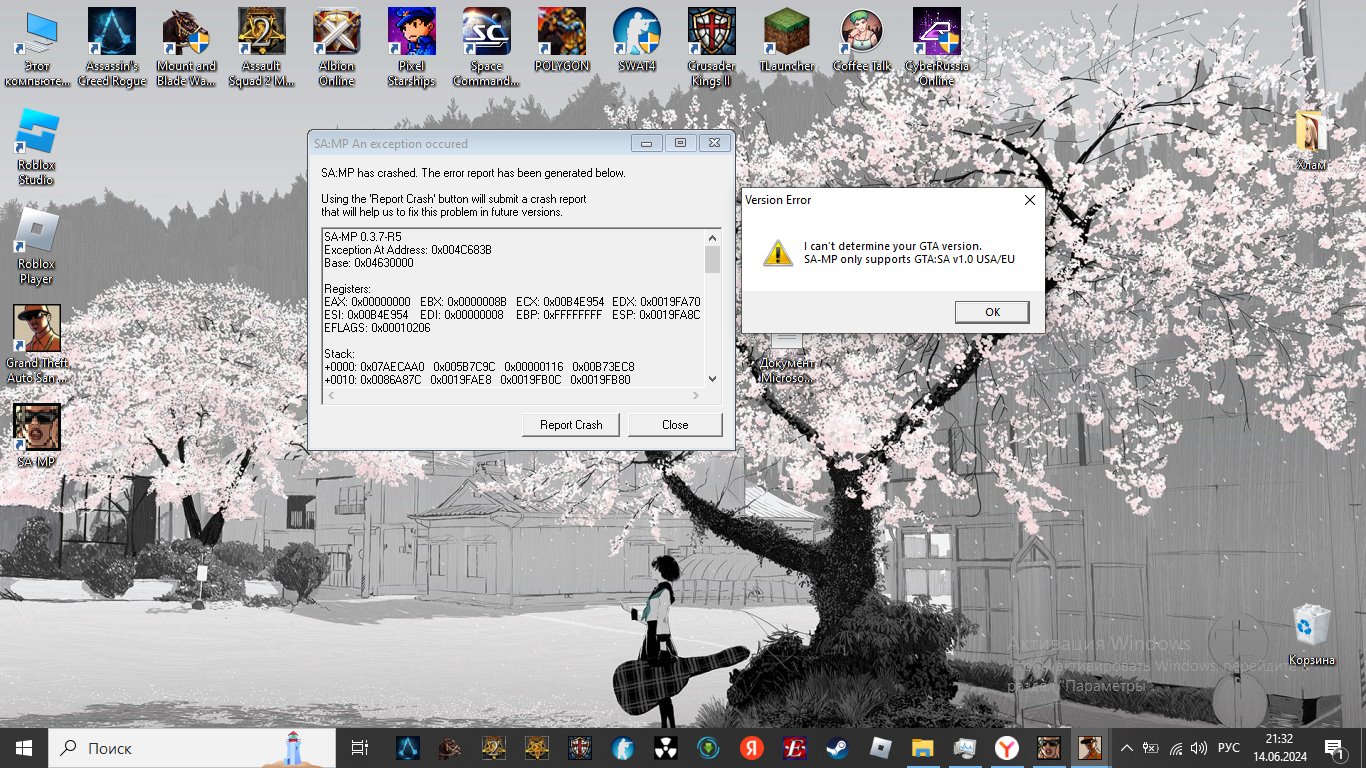This screenshot has height=768, width=1366.
Task: Open the Albion Online desktop shortcut
Action: (337, 34)
